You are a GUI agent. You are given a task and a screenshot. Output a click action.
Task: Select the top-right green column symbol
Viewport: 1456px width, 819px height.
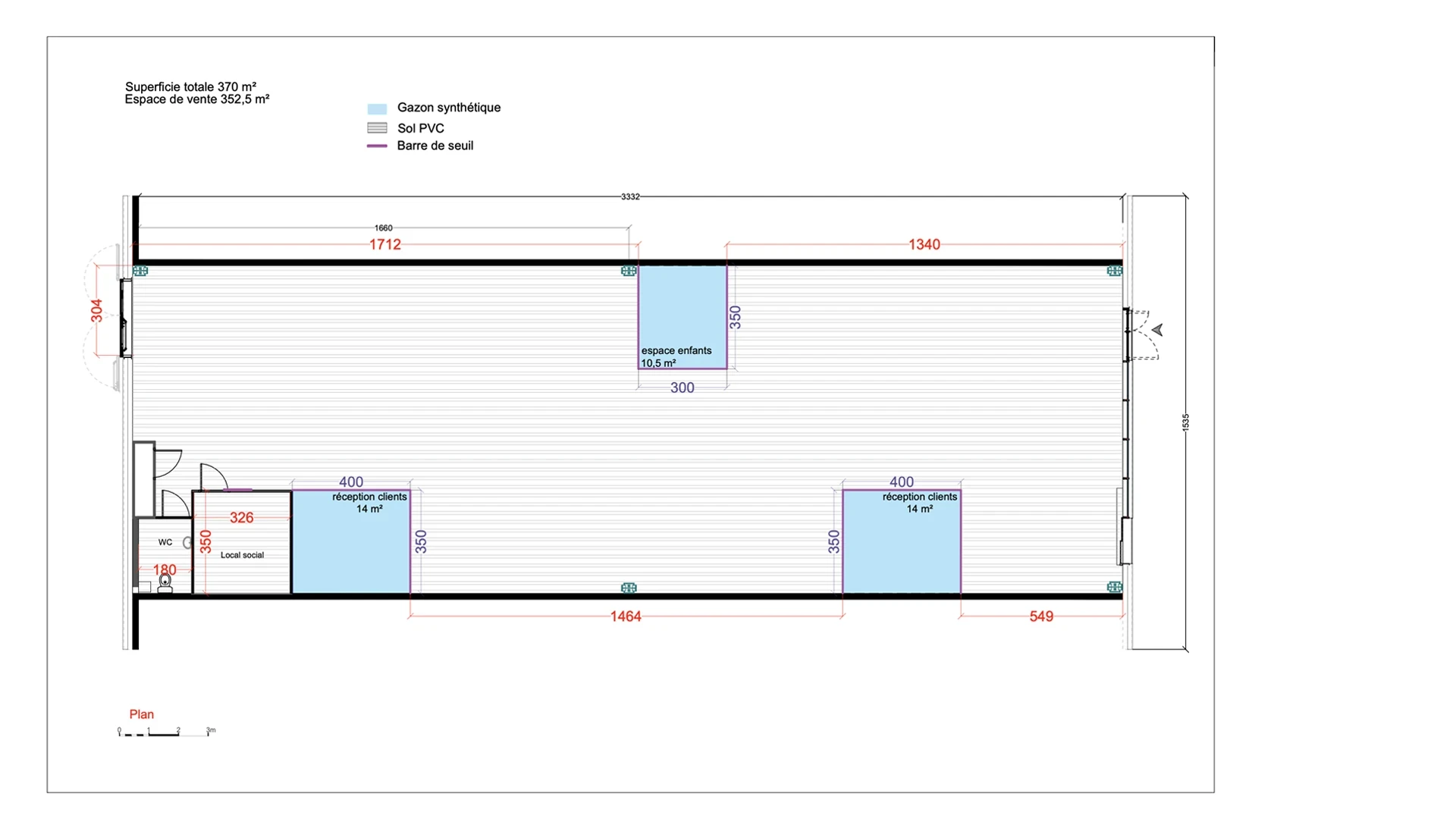coord(1114,271)
